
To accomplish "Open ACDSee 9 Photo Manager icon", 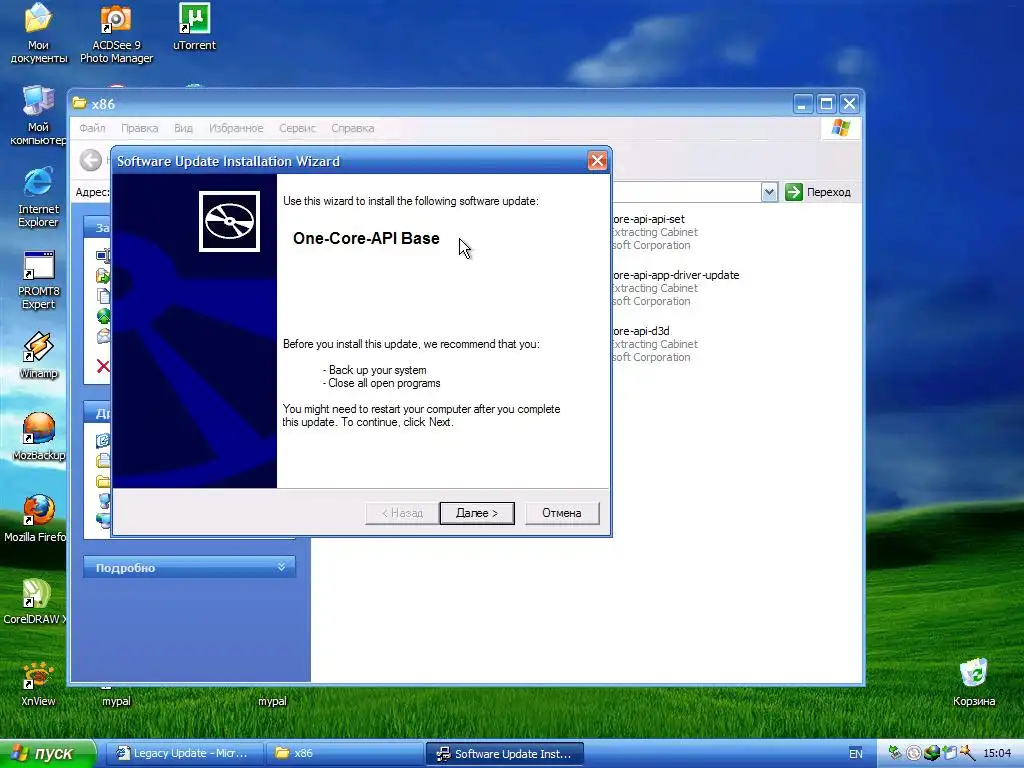I will coord(116,33).
